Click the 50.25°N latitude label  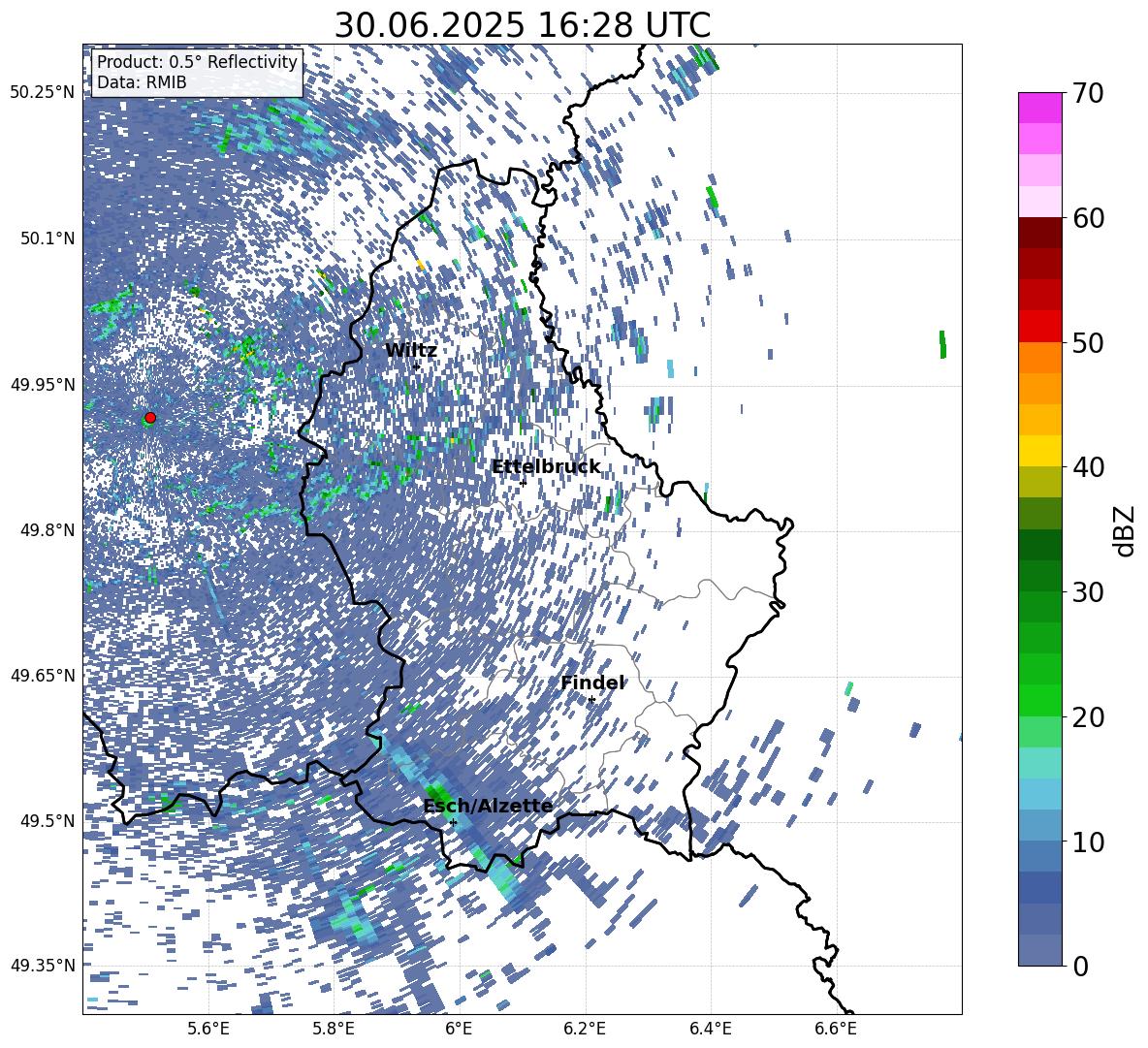point(43,93)
